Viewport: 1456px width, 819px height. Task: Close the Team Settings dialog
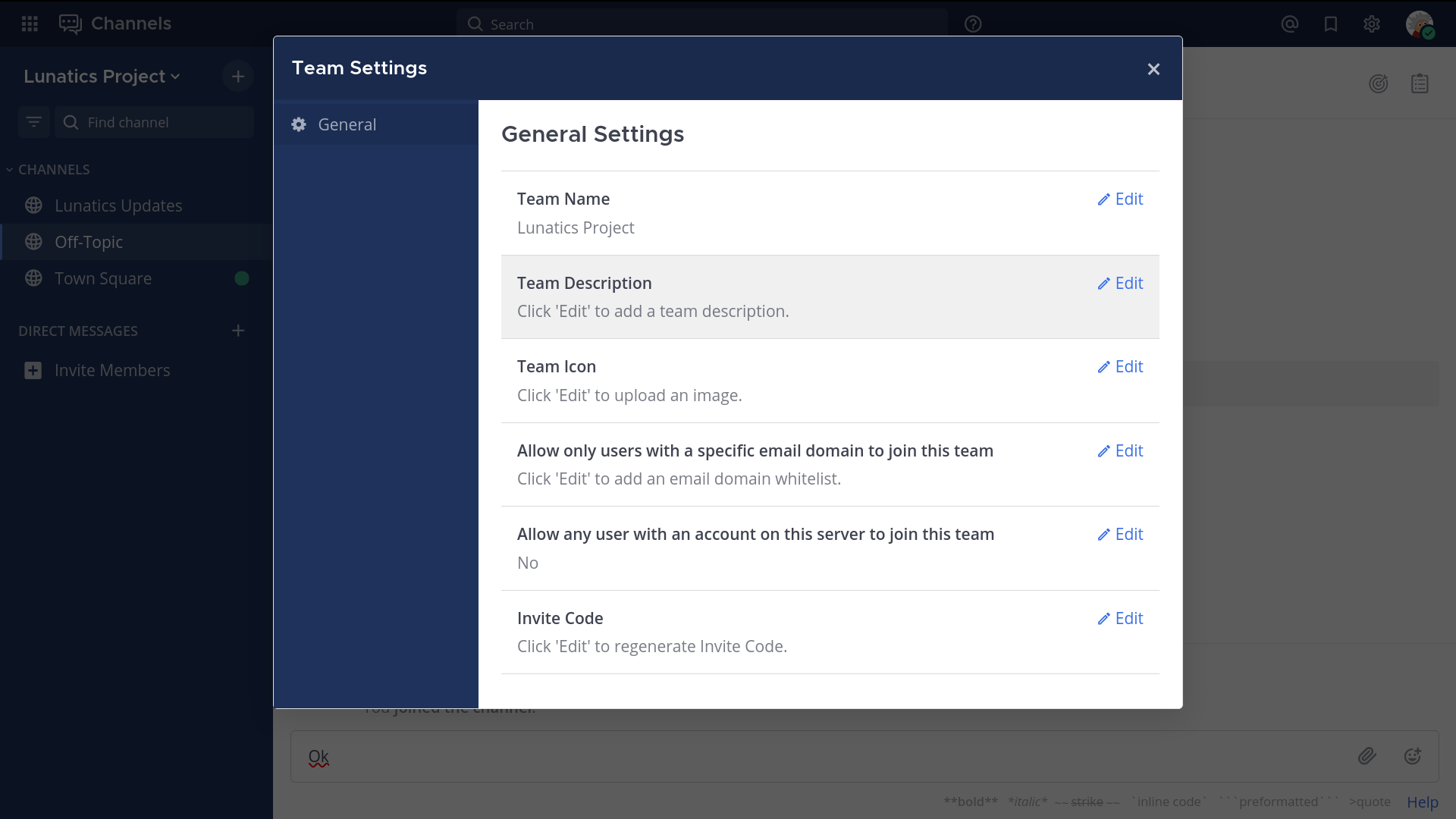pyautogui.click(x=1153, y=69)
